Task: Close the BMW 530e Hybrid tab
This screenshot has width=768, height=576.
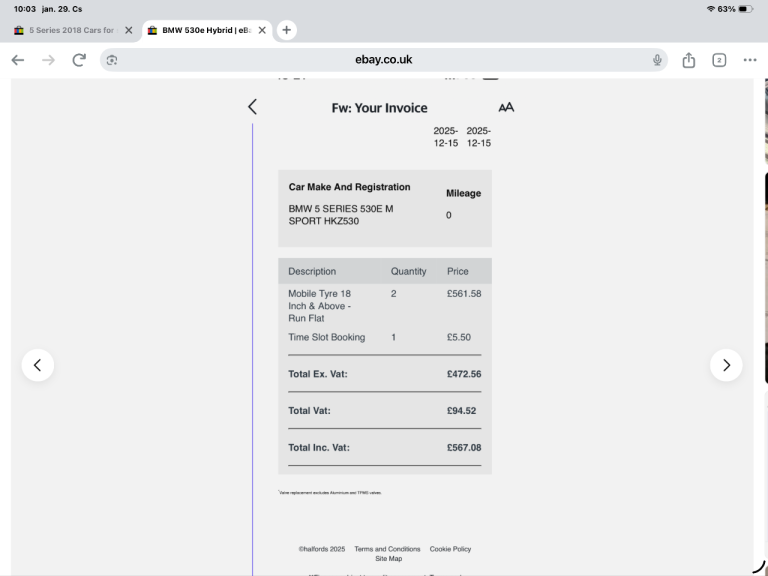Action: click(262, 30)
